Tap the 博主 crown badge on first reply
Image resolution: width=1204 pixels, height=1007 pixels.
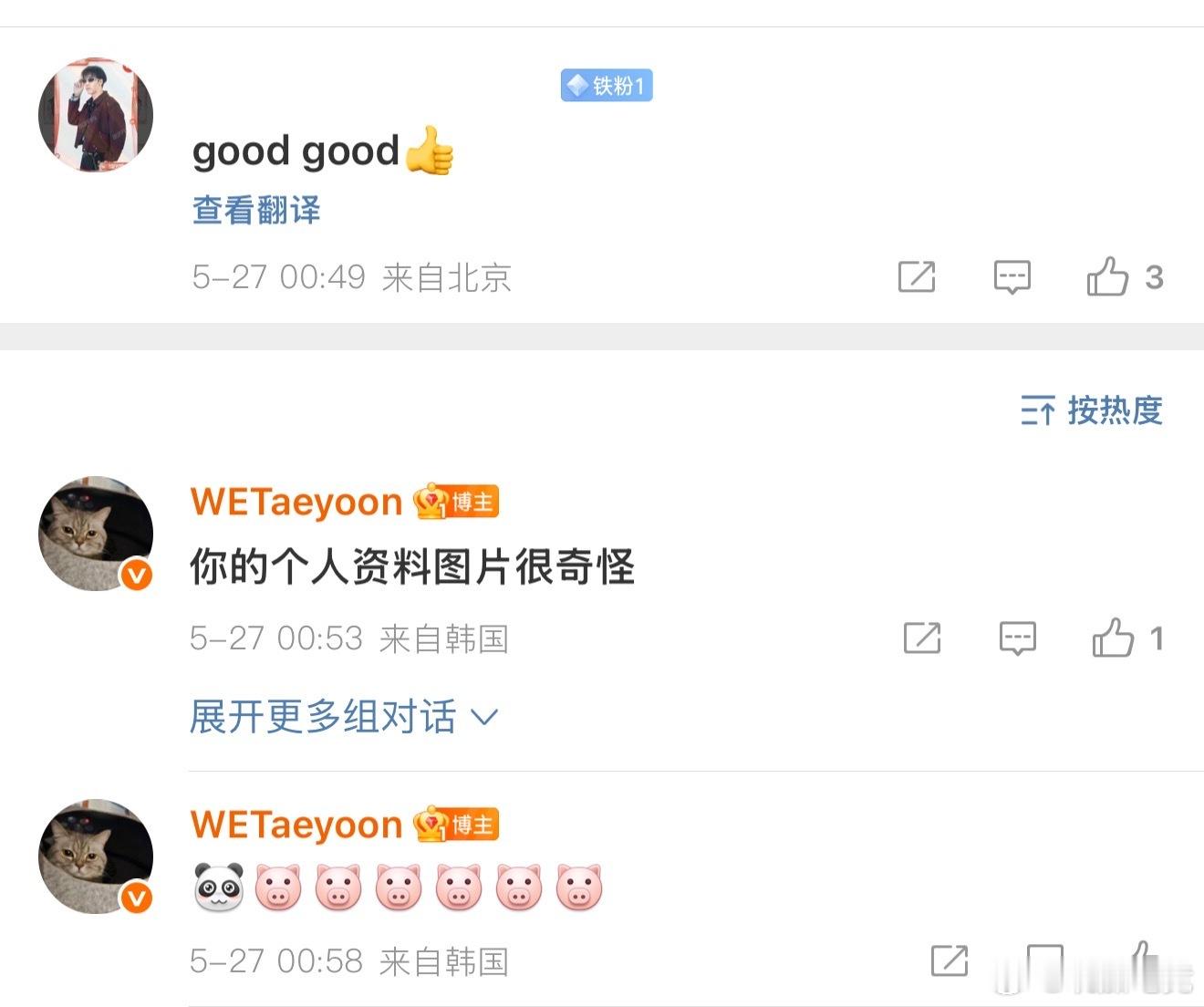(x=456, y=502)
